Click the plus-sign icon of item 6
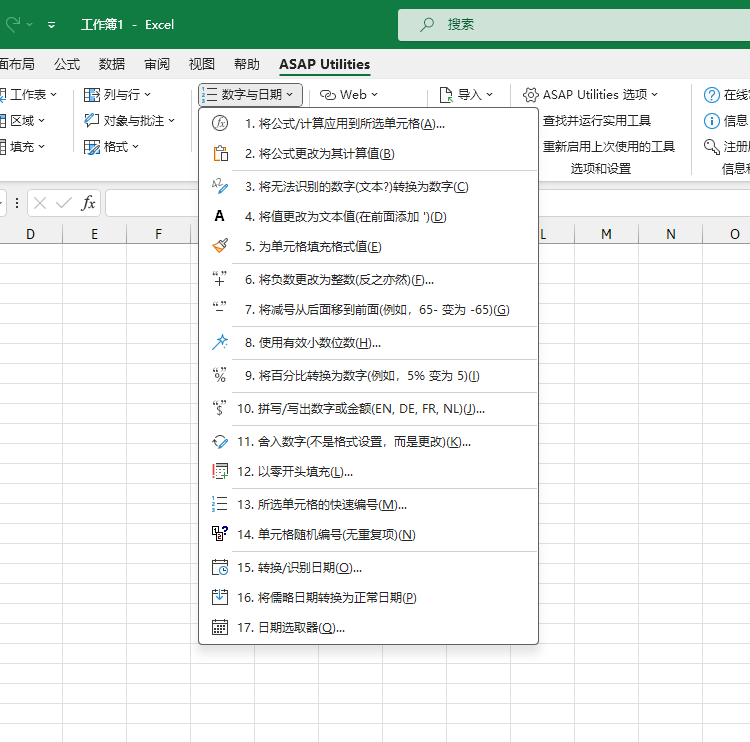750x742 pixels. [x=220, y=279]
